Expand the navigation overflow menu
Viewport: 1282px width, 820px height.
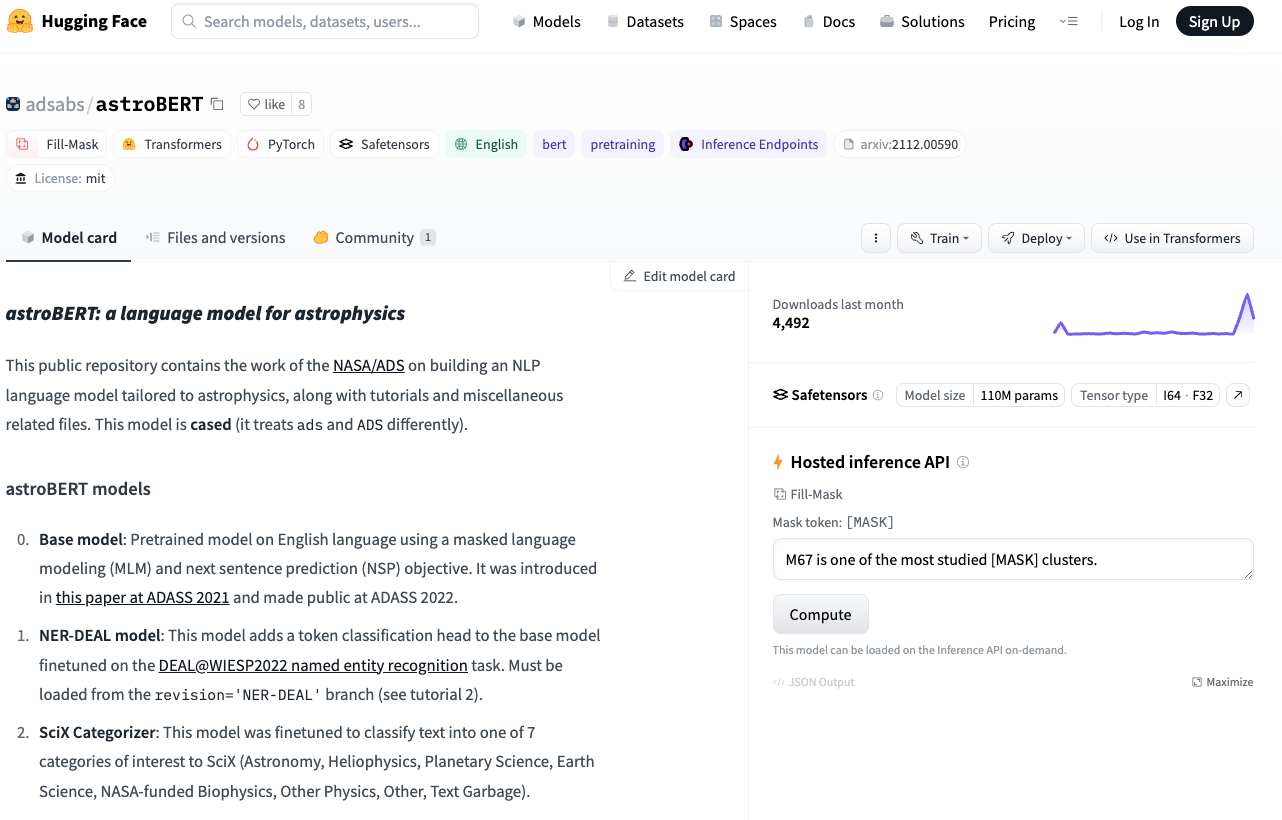(x=1068, y=21)
